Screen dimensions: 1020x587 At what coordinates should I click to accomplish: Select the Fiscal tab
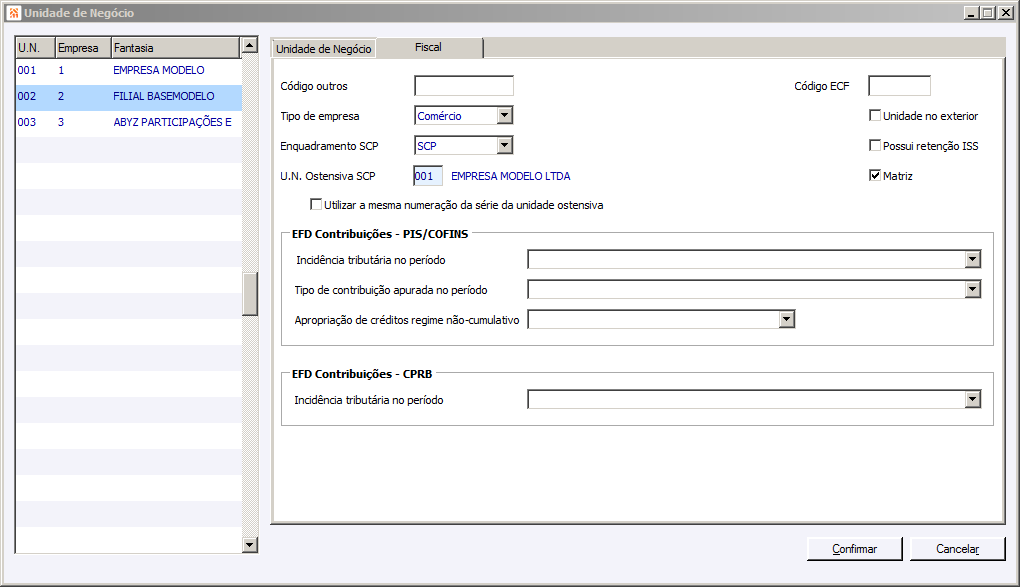coord(429,47)
